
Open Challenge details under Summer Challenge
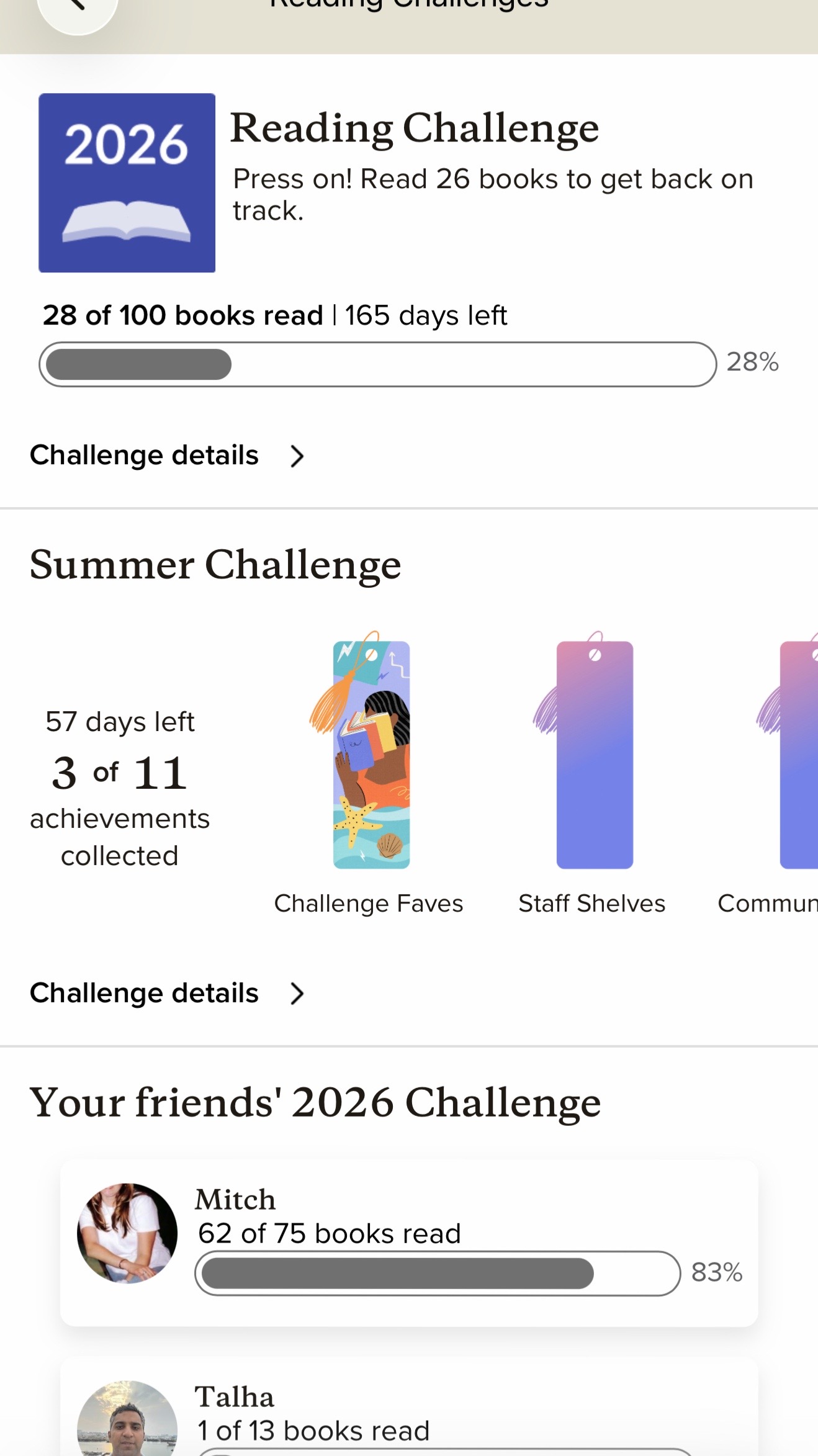[x=144, y=993]
